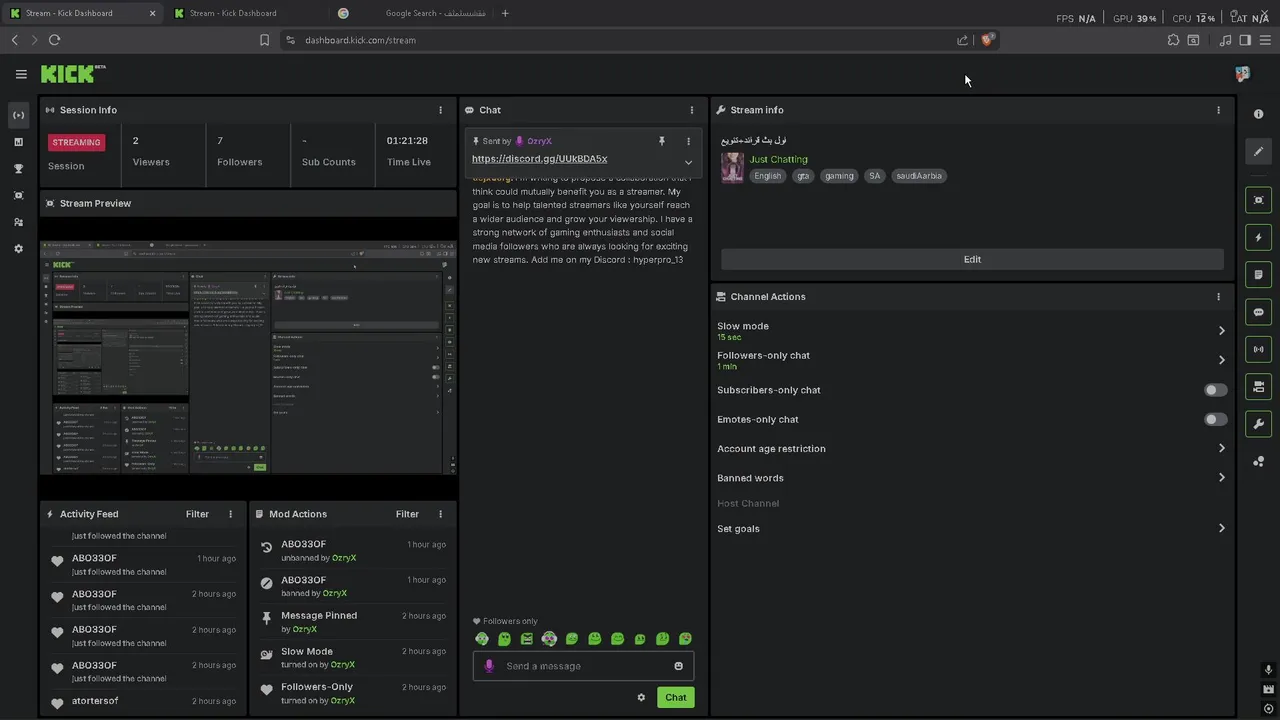
Task: Toggle the wrench widget icon in right sidebar
Action: (1258, 423)
